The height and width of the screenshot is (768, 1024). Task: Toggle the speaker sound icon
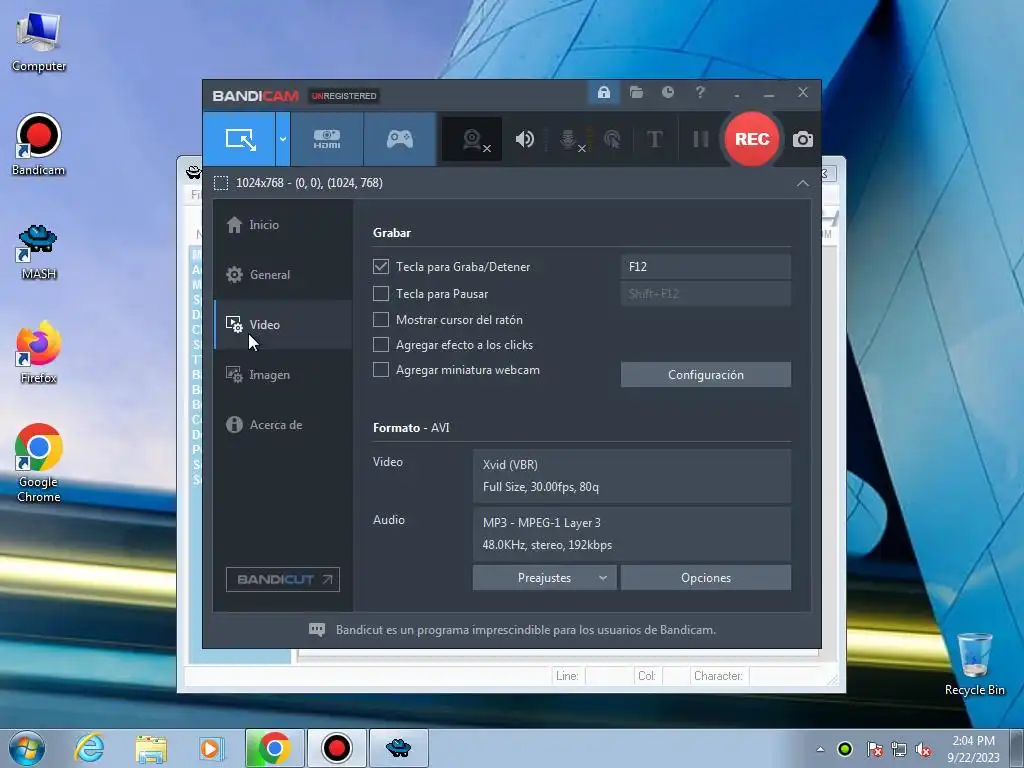[x=524, y=139]
